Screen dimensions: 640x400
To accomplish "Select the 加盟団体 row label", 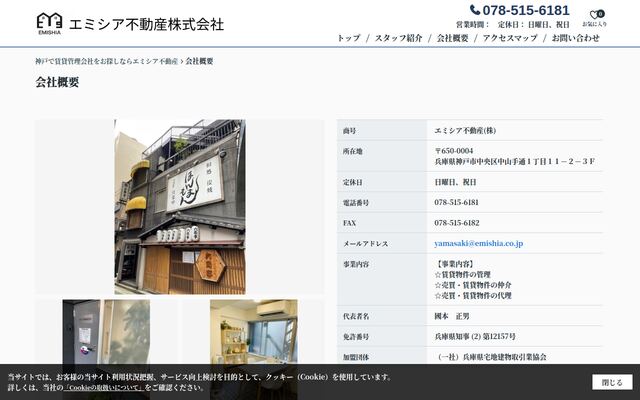I will 356,357.
